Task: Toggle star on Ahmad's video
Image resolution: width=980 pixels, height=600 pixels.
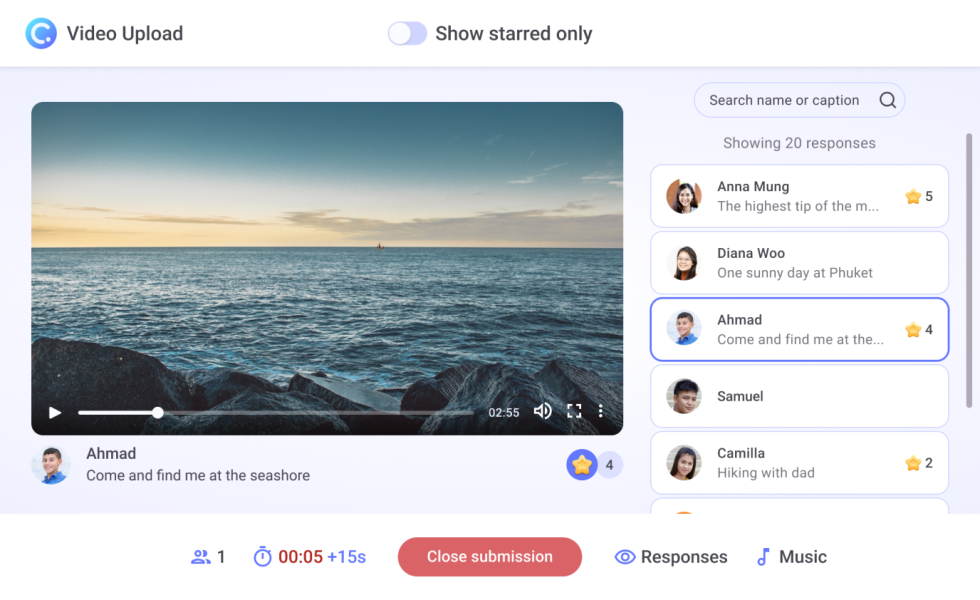Action: point(582,465)
